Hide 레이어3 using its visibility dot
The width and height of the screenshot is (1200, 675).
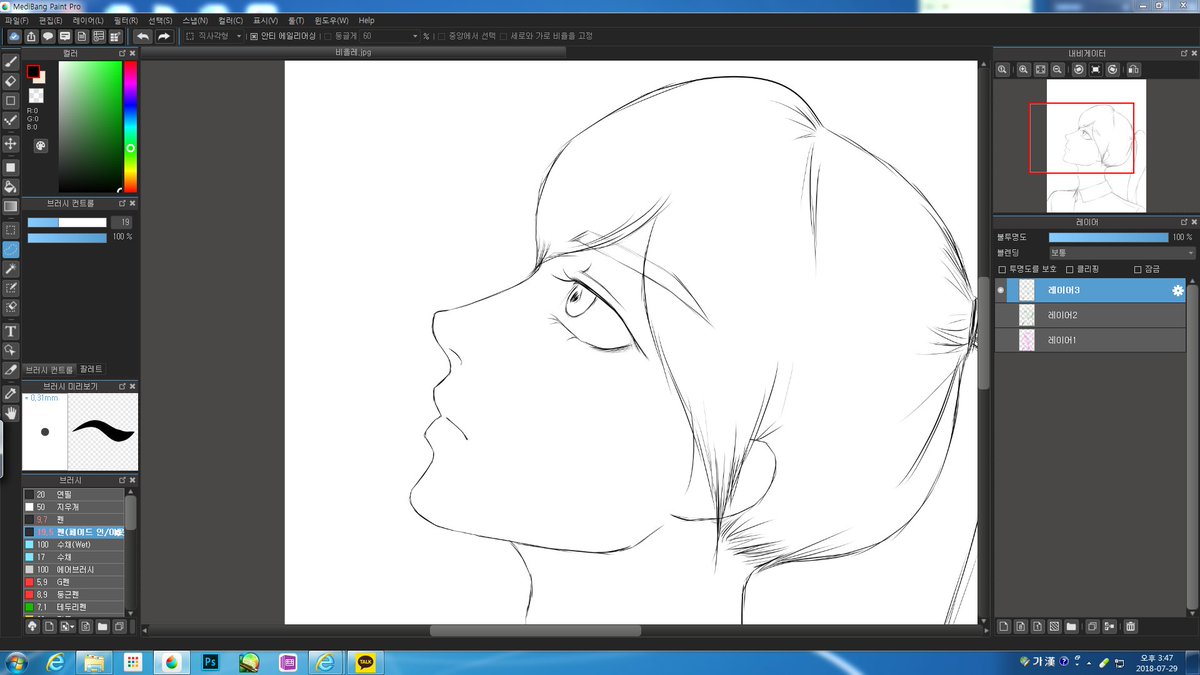click(x=1001, y=290)
